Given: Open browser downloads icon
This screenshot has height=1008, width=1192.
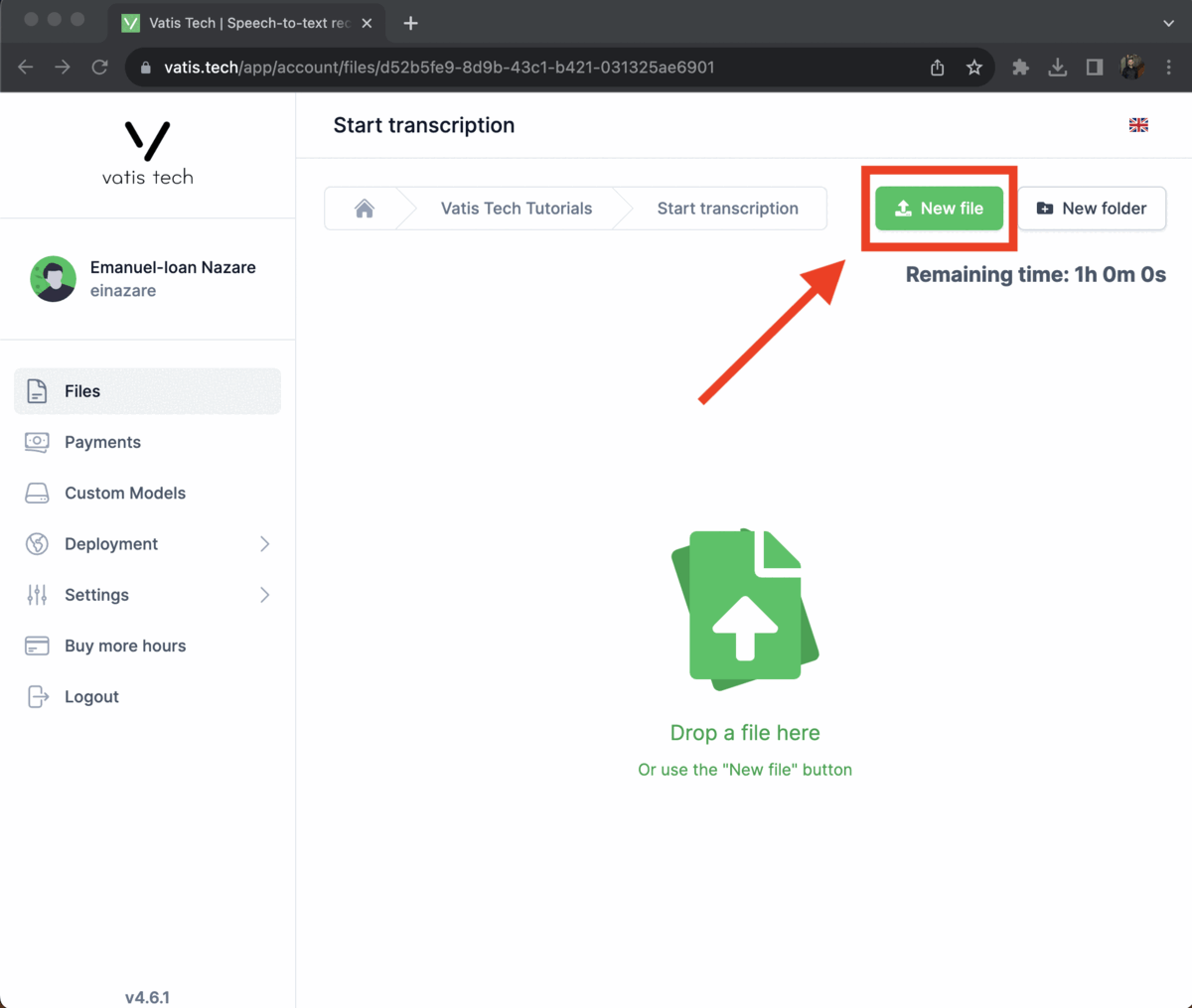Looking at the screenshot, I should click(1058, 68).
